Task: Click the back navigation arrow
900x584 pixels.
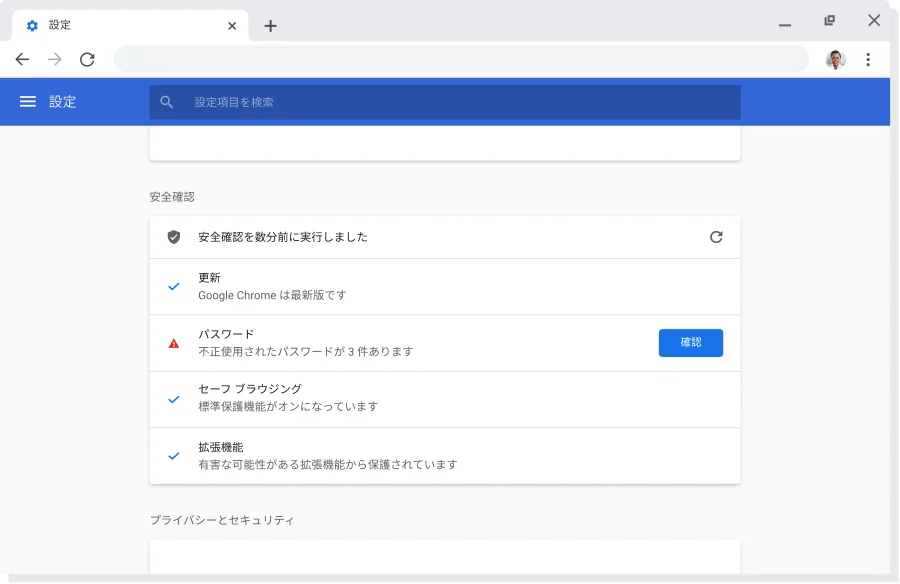Action: pos(22,60)
